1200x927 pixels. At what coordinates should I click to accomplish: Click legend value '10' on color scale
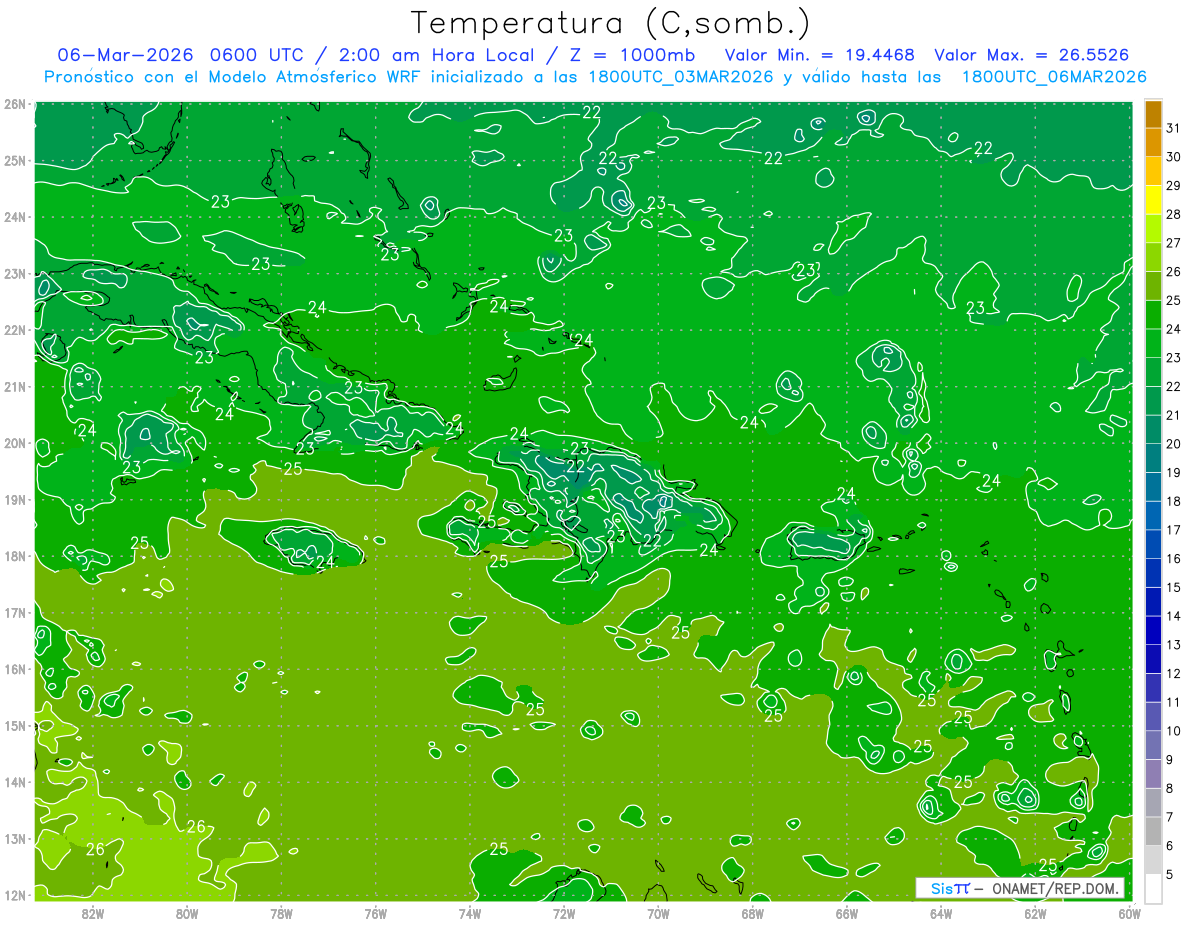1173,731
